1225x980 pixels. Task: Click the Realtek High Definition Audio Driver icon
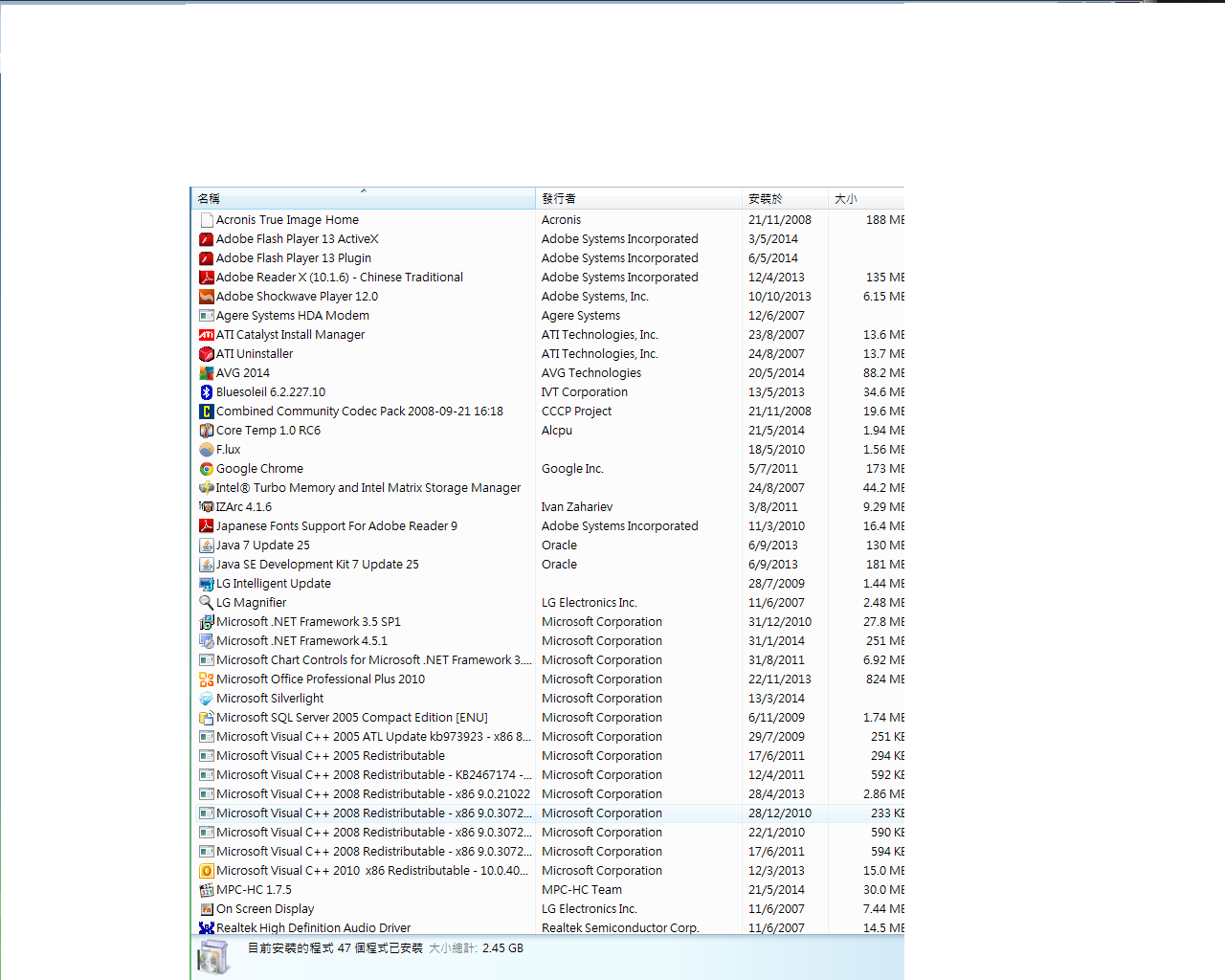pyautogui.click(x=206, y=928)
